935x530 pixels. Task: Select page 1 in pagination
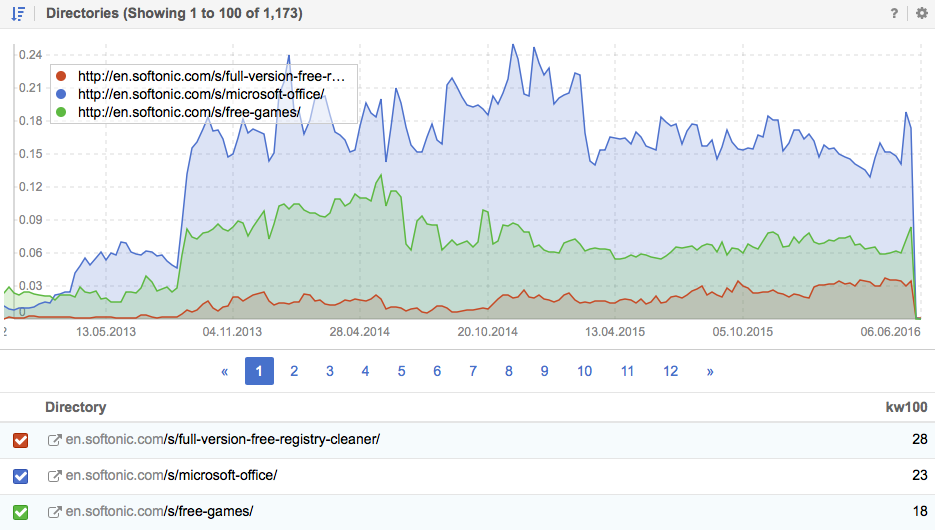coord(258,371)
